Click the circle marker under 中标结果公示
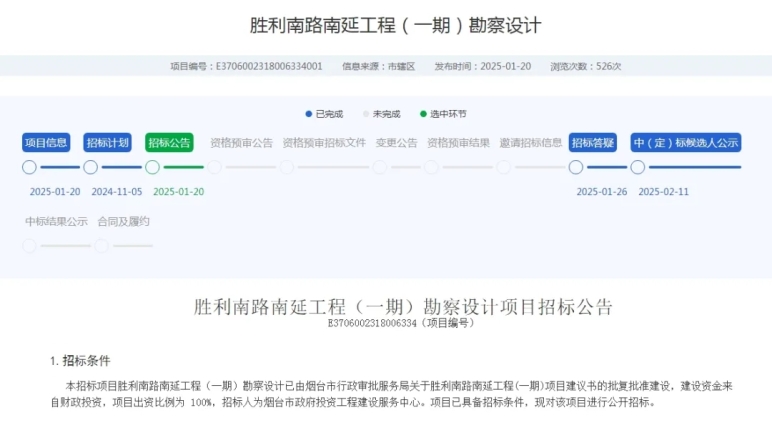The height and width of the screenshot is (430, 772). 29,245
